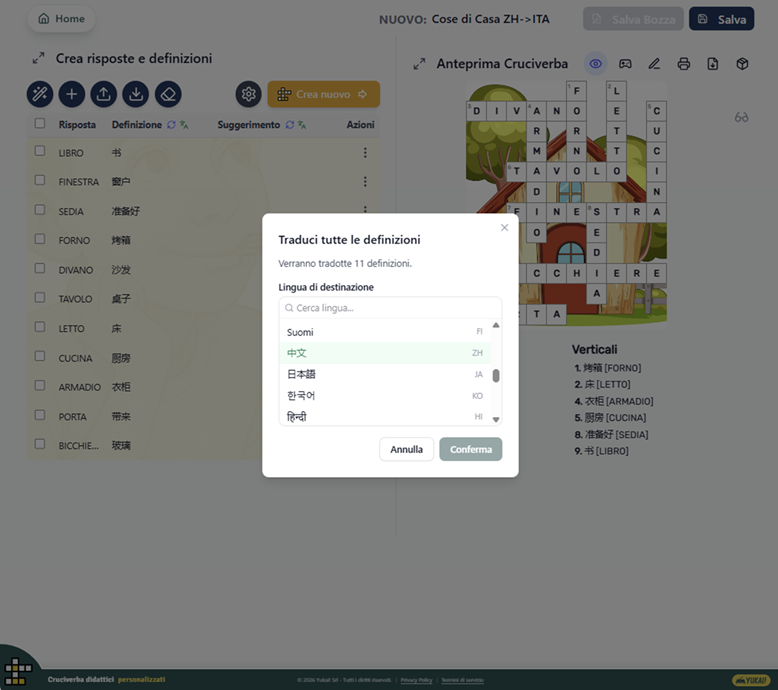
Task: Close the translate dialog with X
Action: pos(505,228)
